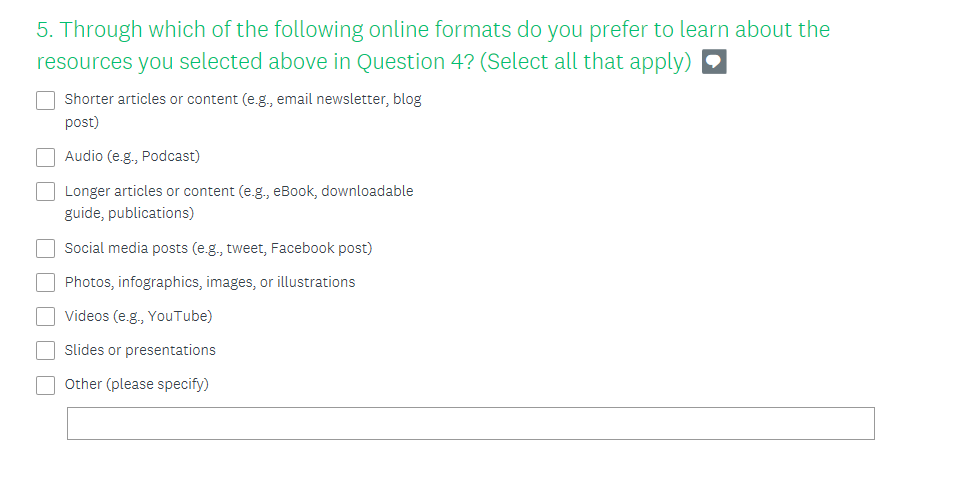Click the '(Select all that apply)' heading text
The height and width of the screenshot is (480, 959).
point(586,62)
